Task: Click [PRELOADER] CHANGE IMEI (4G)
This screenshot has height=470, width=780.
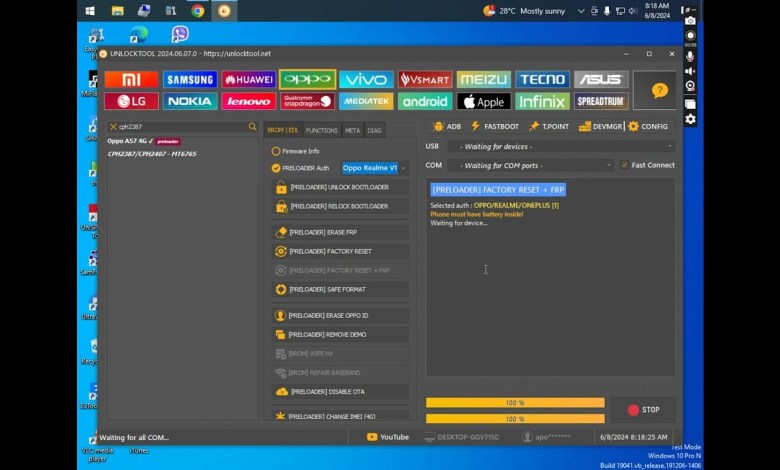Action: coord(340,415)
